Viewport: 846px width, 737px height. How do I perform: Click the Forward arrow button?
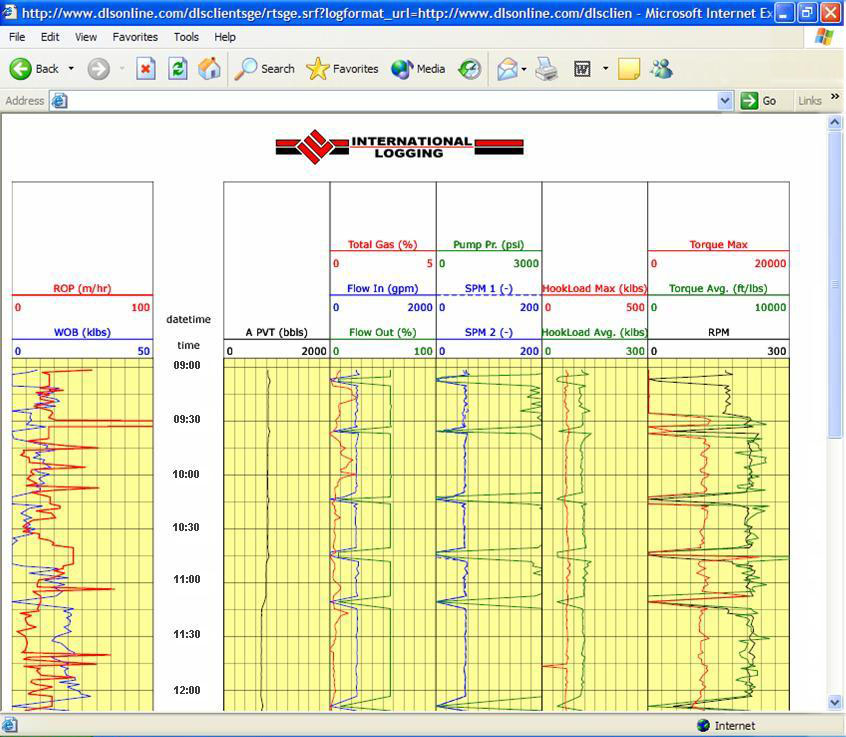pos(98,69)
